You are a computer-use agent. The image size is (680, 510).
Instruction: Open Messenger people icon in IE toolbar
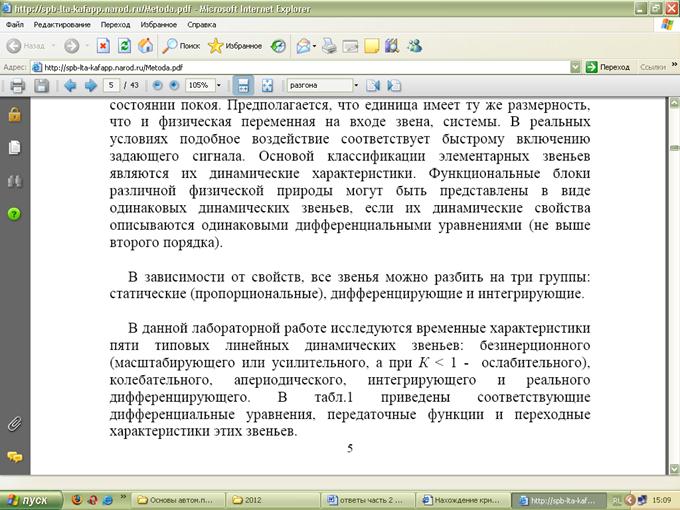415,46
